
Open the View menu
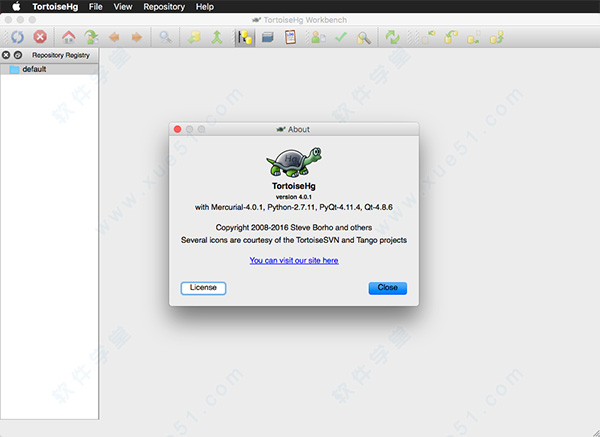tap(122, 7)
